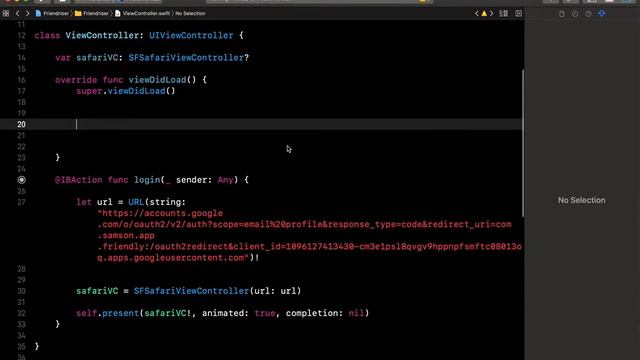Click the No Selection inspector label
The height and width of the screenshot is (360, 640).
coord(581,200)
